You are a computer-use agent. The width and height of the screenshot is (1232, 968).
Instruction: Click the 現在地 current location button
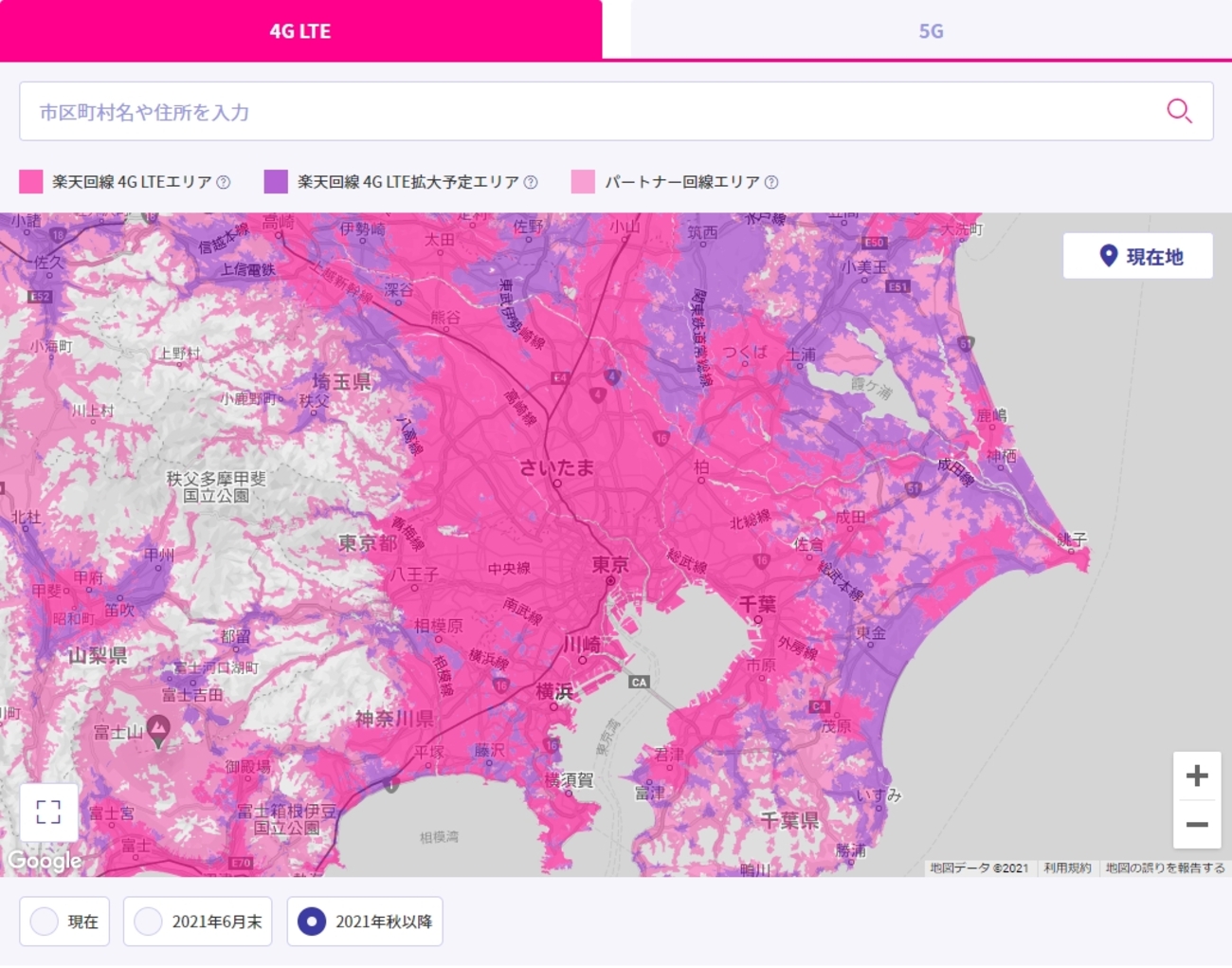[x=1138, y=256]
